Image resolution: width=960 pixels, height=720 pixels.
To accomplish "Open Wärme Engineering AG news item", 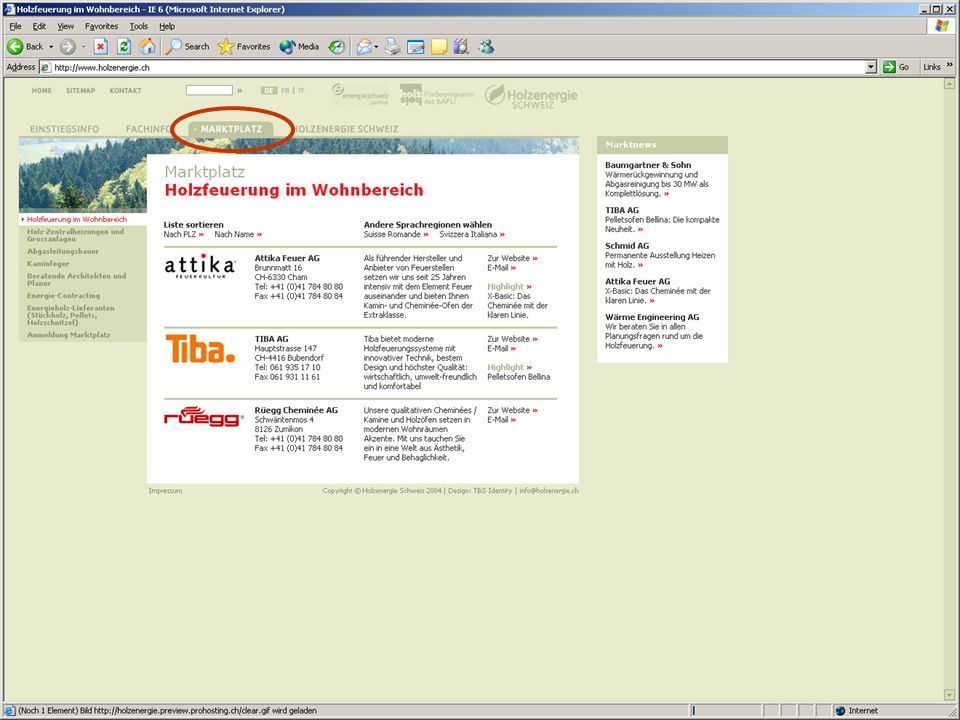I will coord(654,331).
